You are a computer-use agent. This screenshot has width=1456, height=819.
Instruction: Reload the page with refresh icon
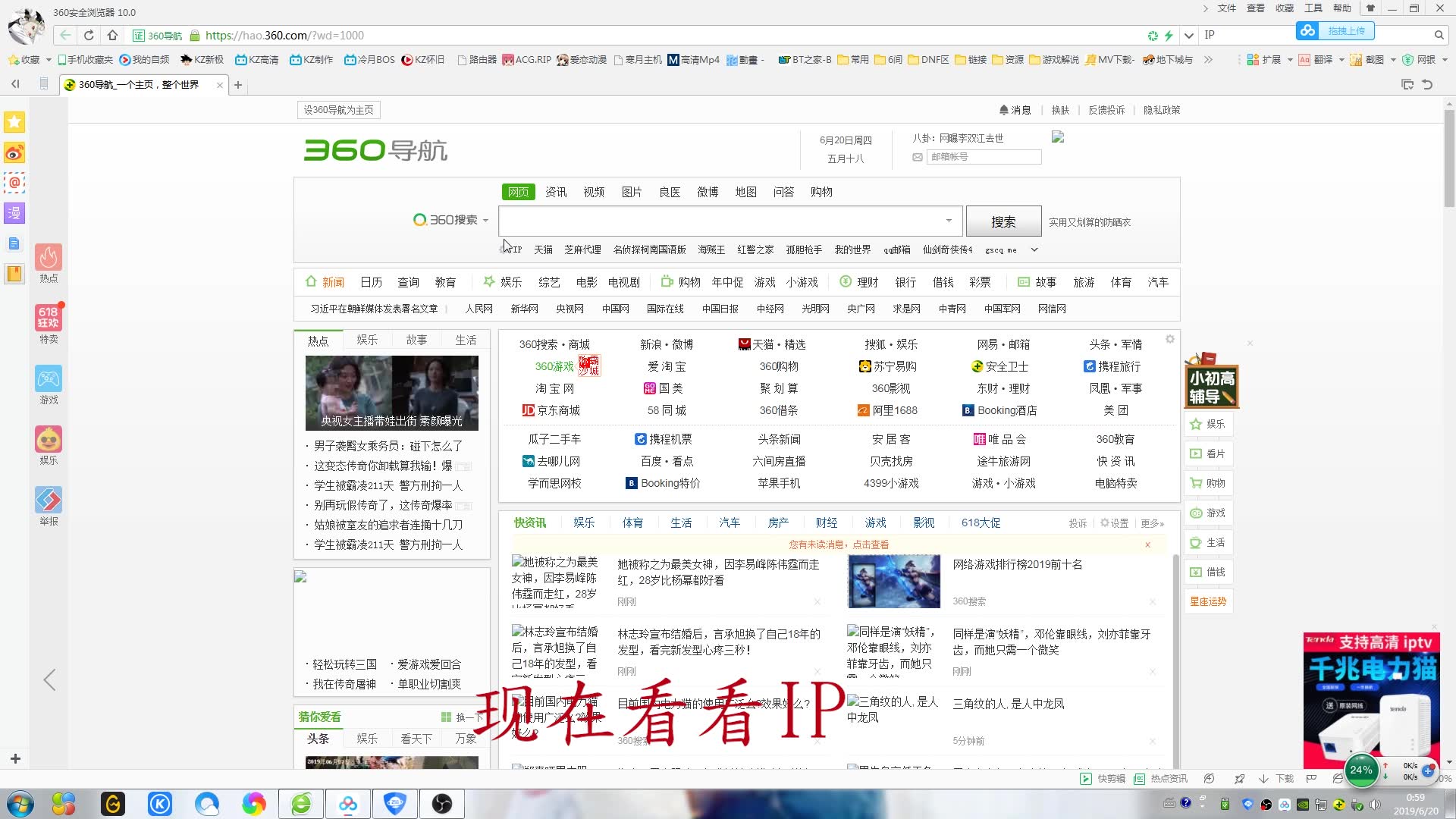pos(89,35)
